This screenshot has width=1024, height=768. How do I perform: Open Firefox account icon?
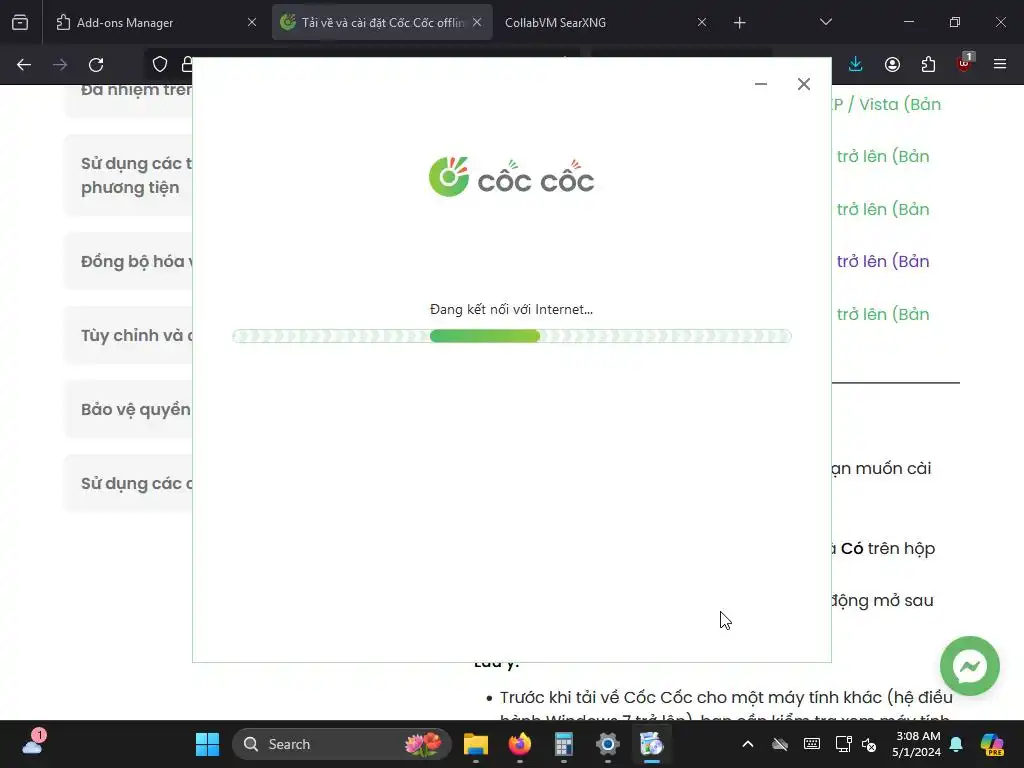[x=892, y=64]
